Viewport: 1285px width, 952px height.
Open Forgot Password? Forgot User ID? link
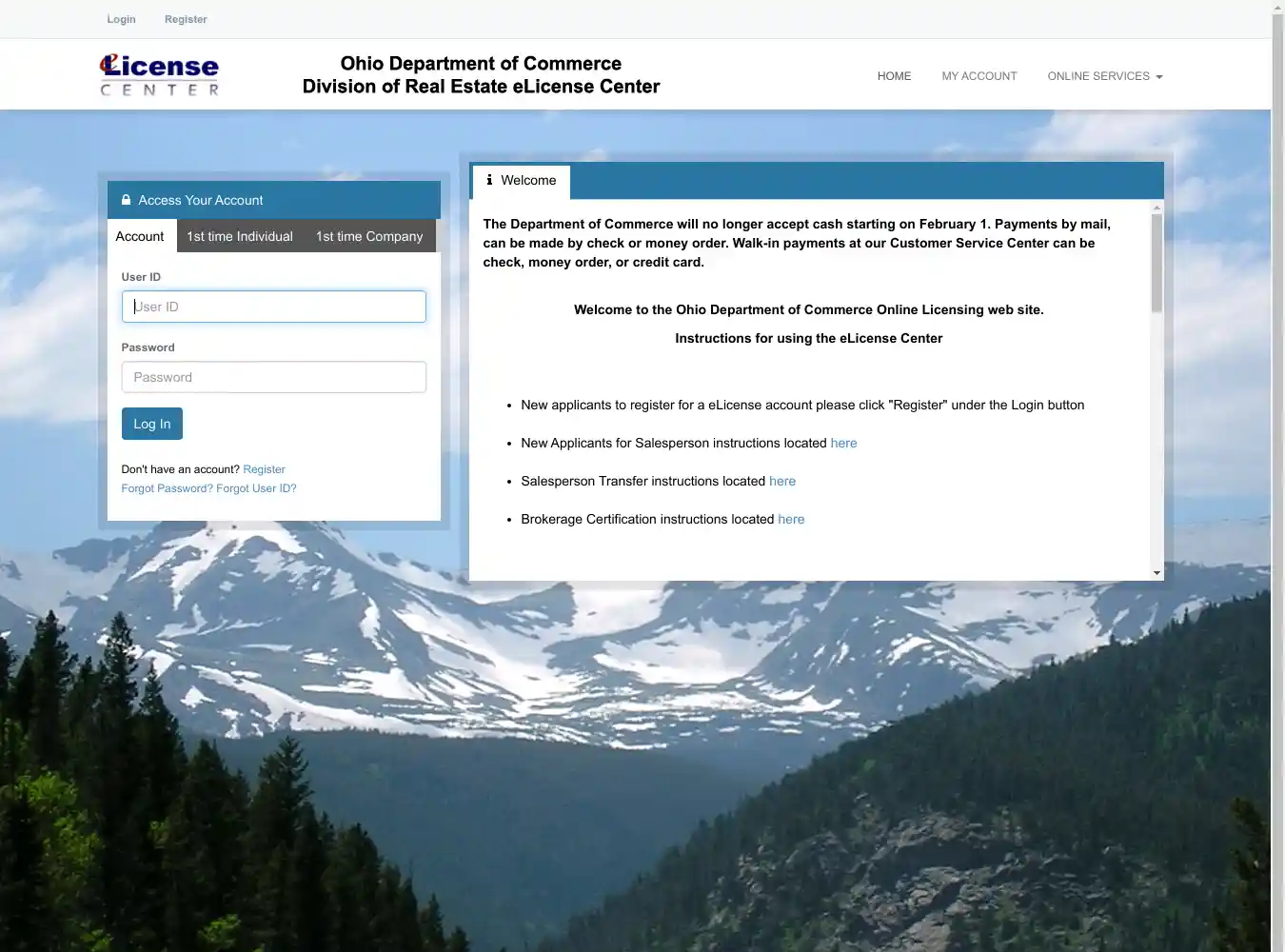tap(208, 488)
